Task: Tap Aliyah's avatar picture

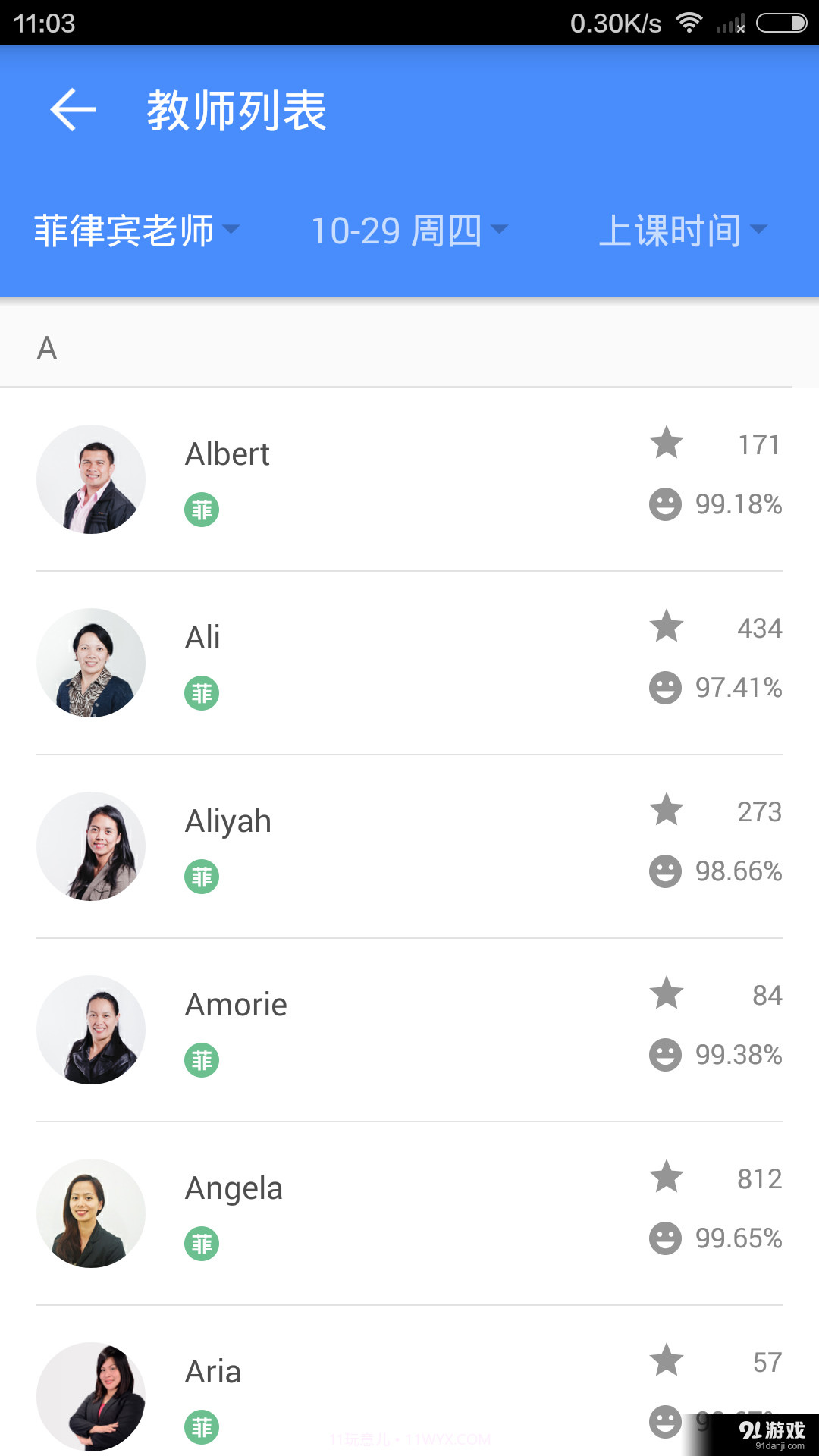Action: coord(91,846)
